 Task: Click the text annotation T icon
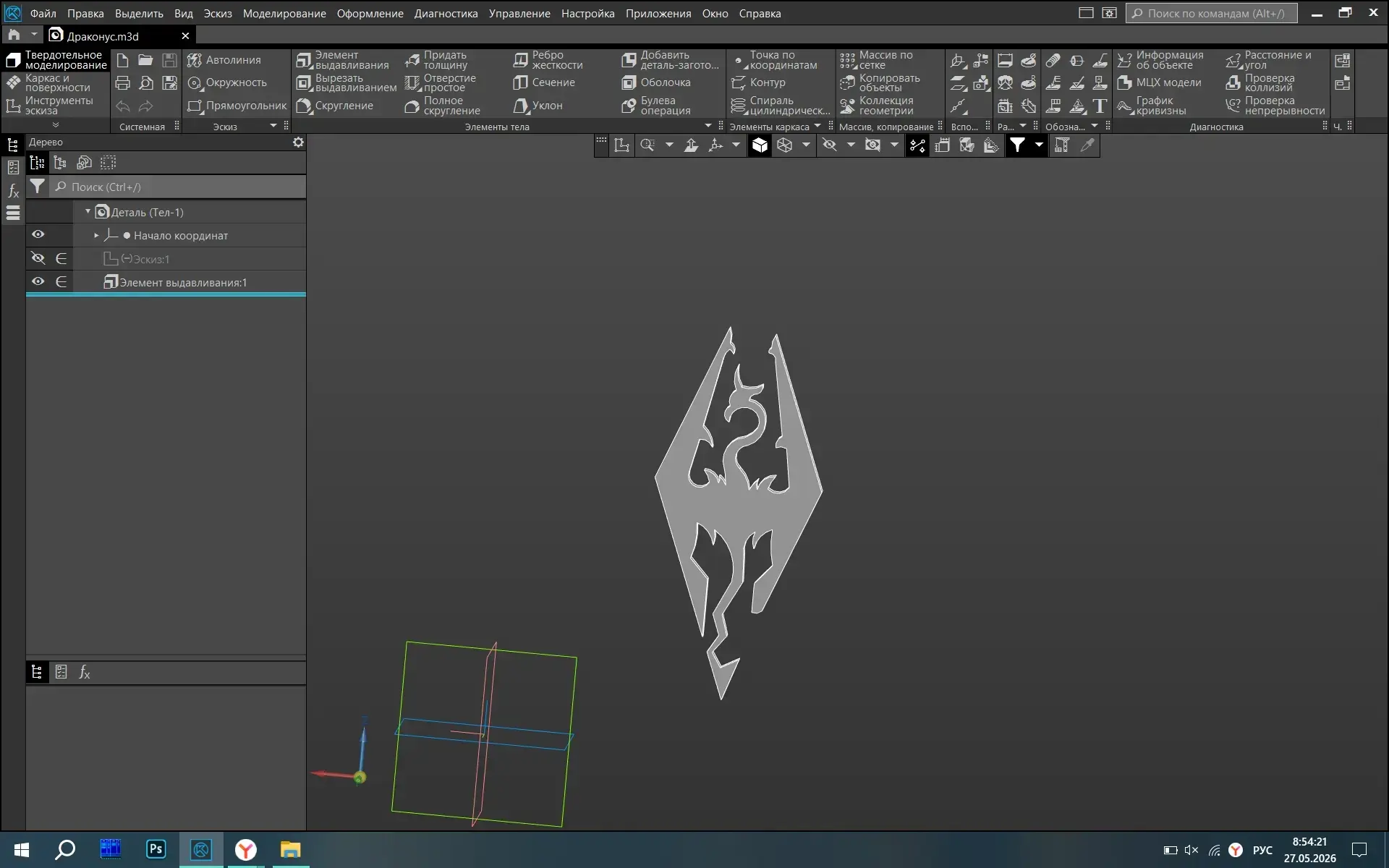pos(1100,106)
